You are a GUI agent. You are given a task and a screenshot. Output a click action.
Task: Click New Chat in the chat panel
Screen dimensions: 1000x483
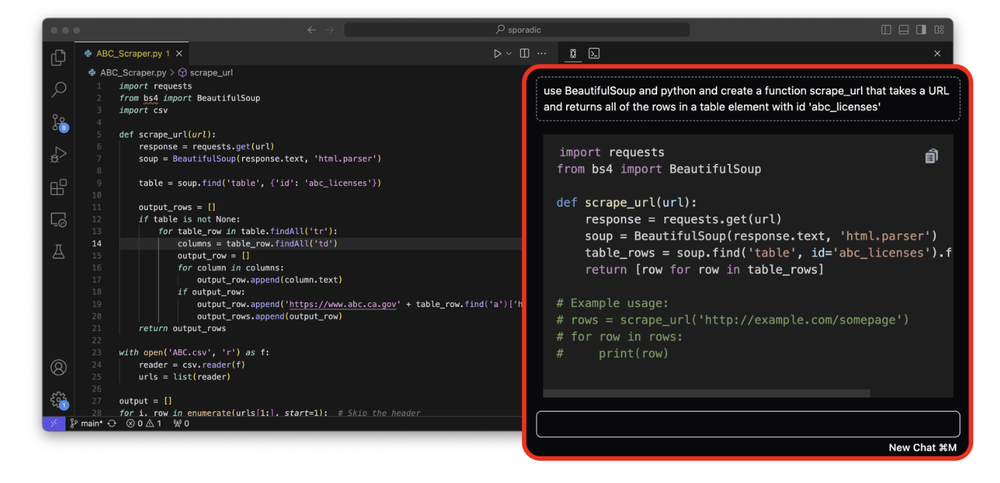coord(923,448)
